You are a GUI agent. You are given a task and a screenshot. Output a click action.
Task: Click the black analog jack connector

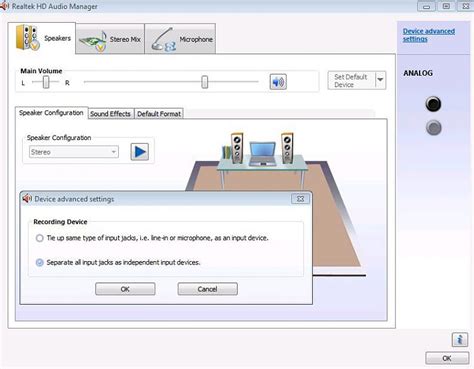pos(433,104)
